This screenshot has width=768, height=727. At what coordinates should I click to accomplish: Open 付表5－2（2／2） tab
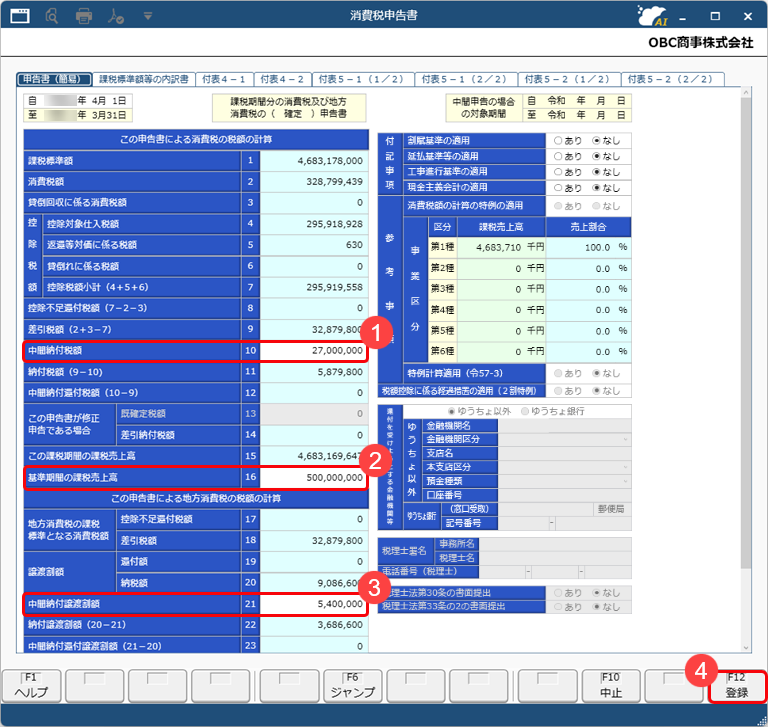coord(671,79)
